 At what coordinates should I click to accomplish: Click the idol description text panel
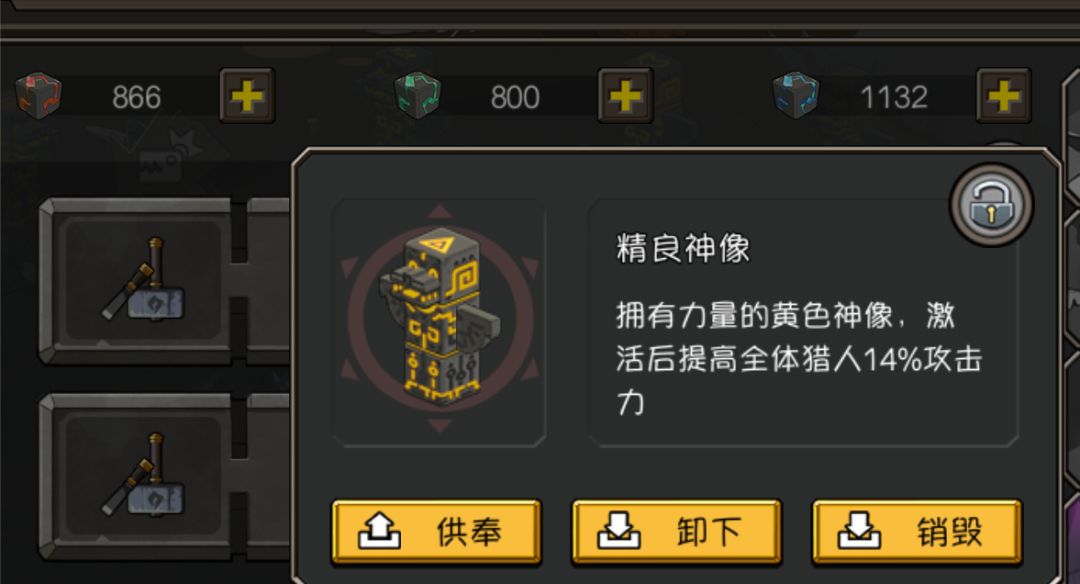[802, 324]
